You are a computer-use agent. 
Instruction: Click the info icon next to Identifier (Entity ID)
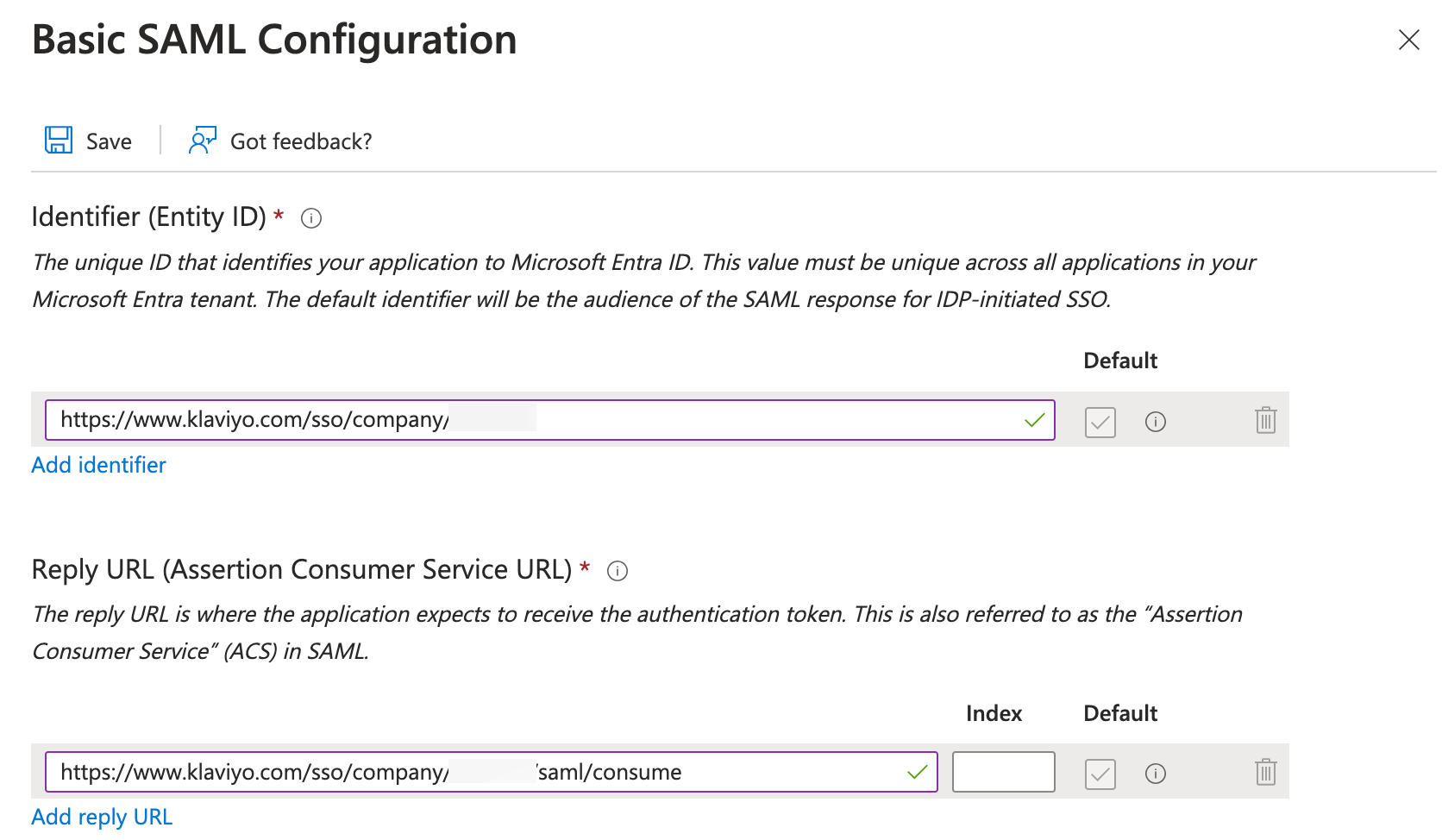point(310,218)
